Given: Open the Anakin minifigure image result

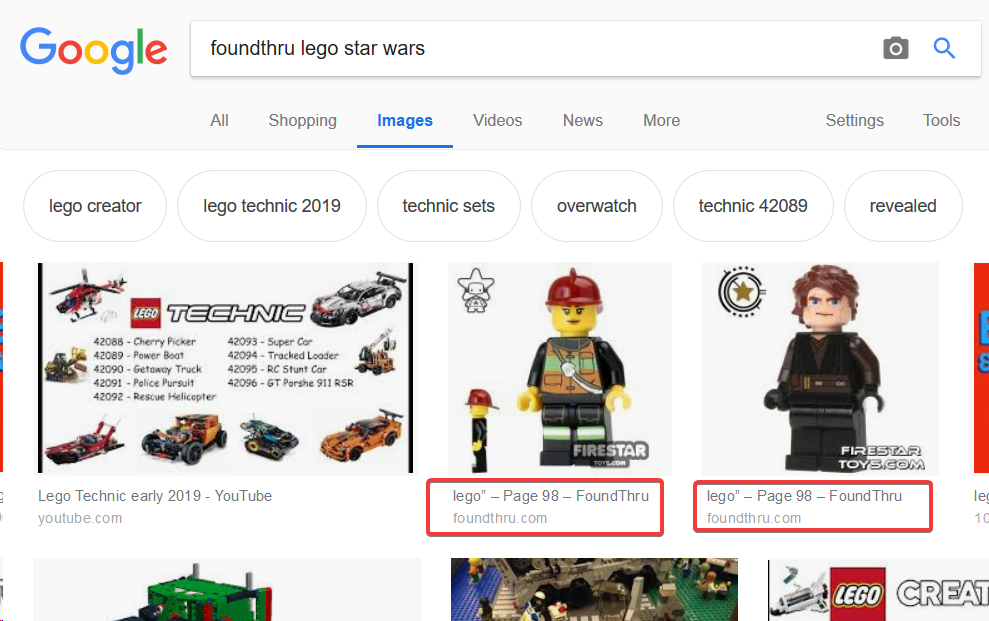Looking at the screenshot, I should [821, 368].
